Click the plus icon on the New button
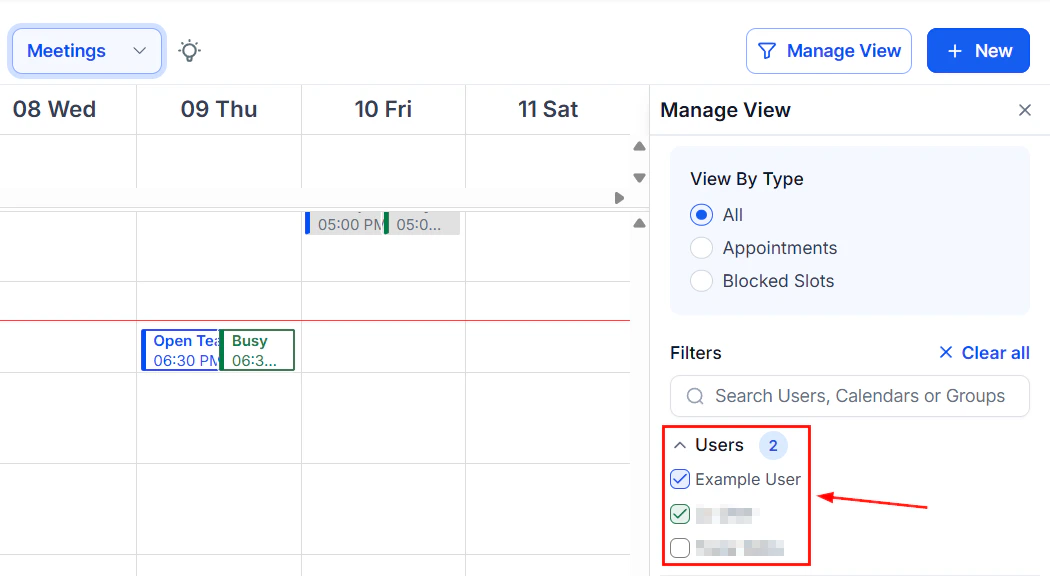Screen dimensions: 1050x576 click(x=954, y=50)
